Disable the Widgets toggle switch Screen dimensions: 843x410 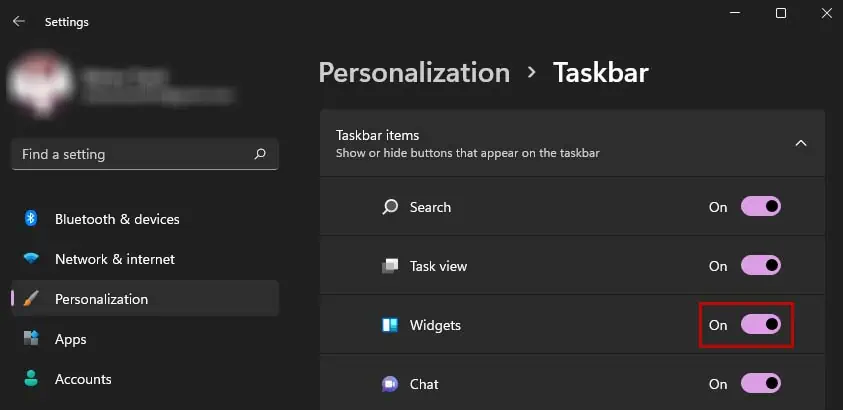(x=761, y=325)
